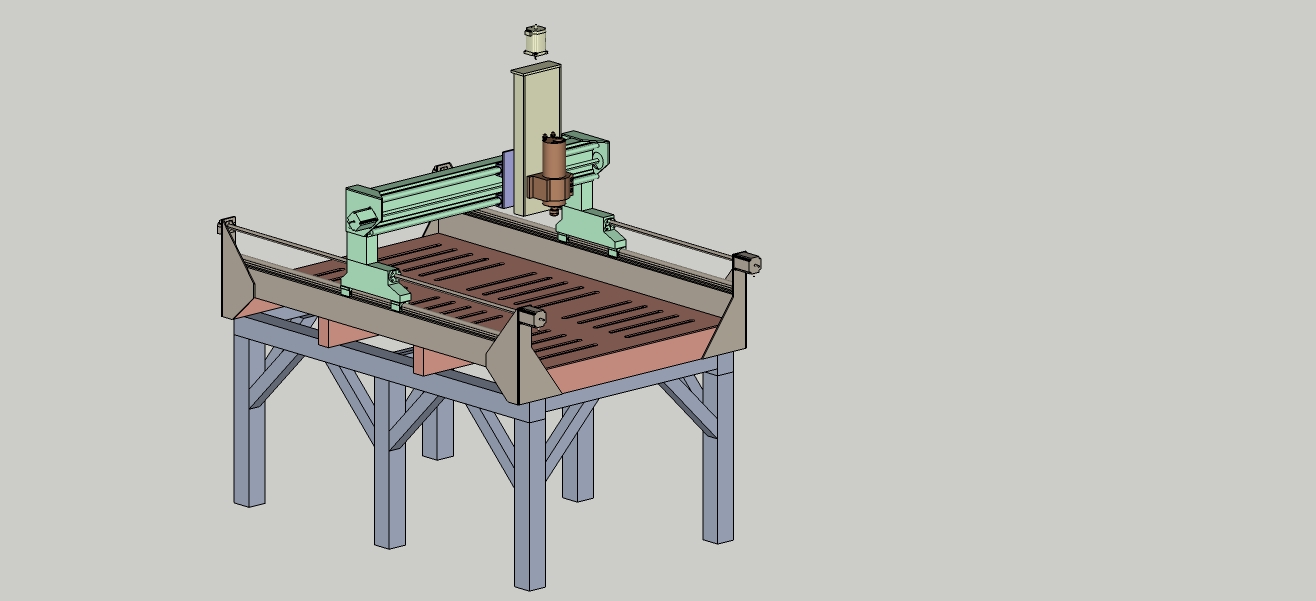Screen dimensions: 1316x601
Task: Select the left green gantry upright
Action: 361,240
